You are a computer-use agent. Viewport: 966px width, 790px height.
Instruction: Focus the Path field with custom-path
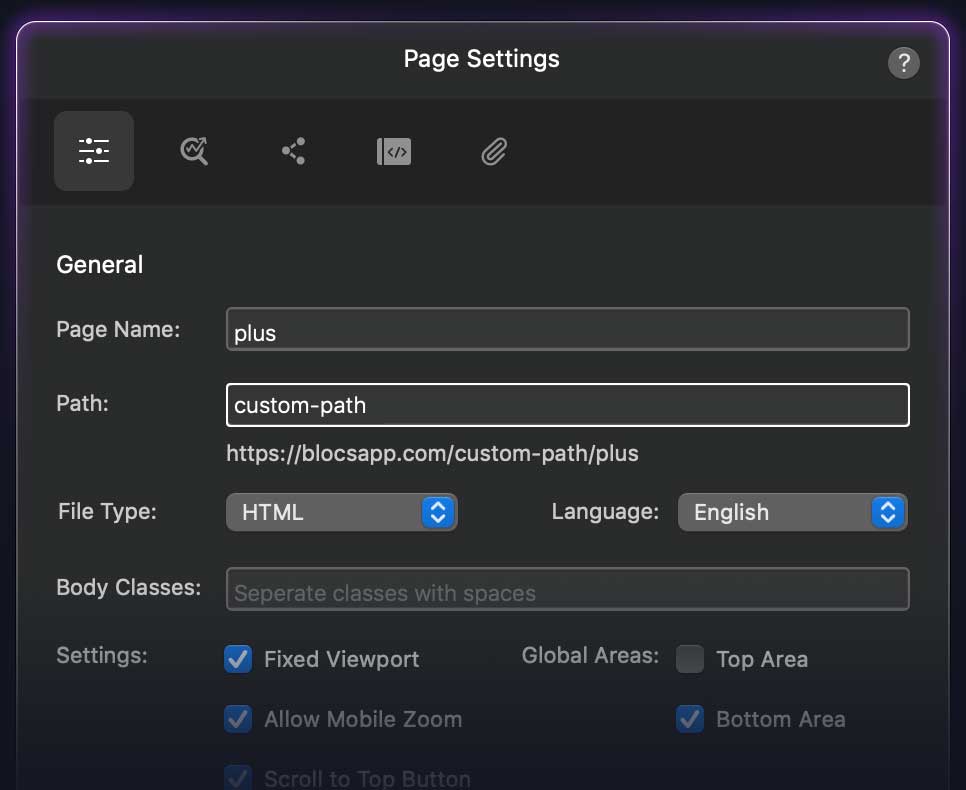tap(567, 405)
